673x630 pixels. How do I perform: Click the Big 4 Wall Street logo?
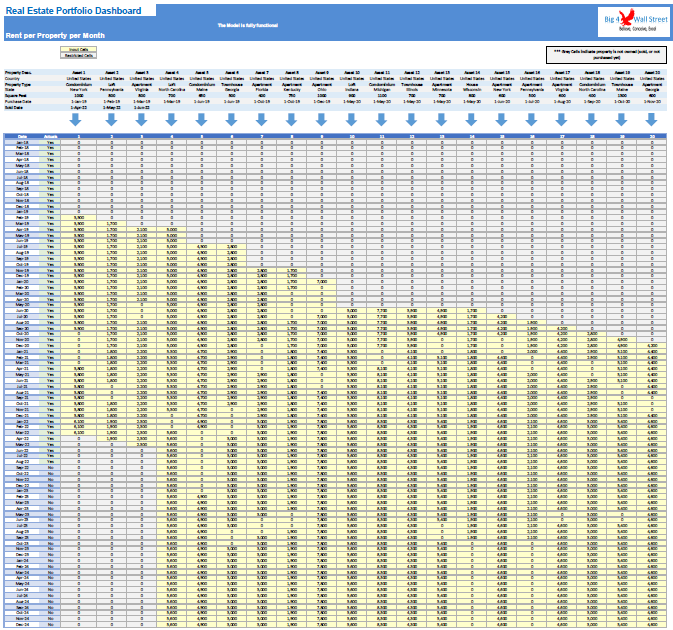[x=635, y=22]
